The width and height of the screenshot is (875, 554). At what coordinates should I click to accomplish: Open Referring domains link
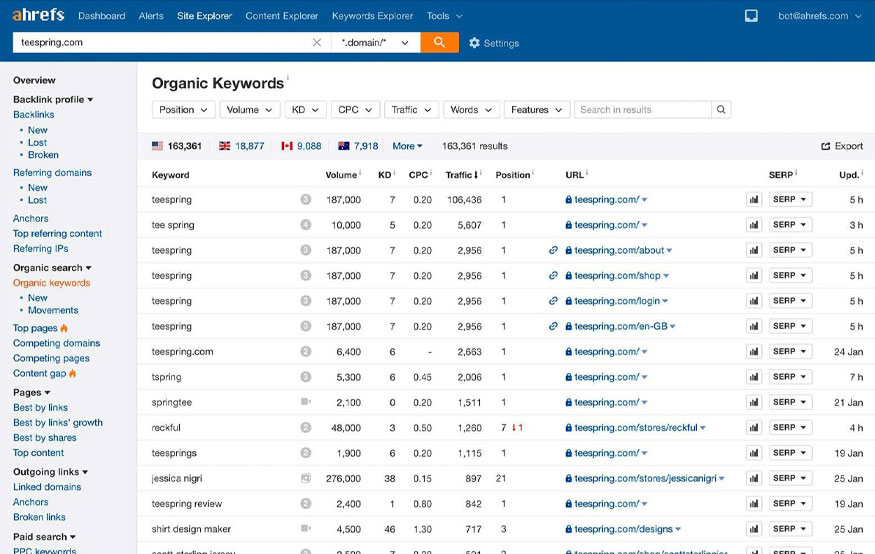coord(52,173)
